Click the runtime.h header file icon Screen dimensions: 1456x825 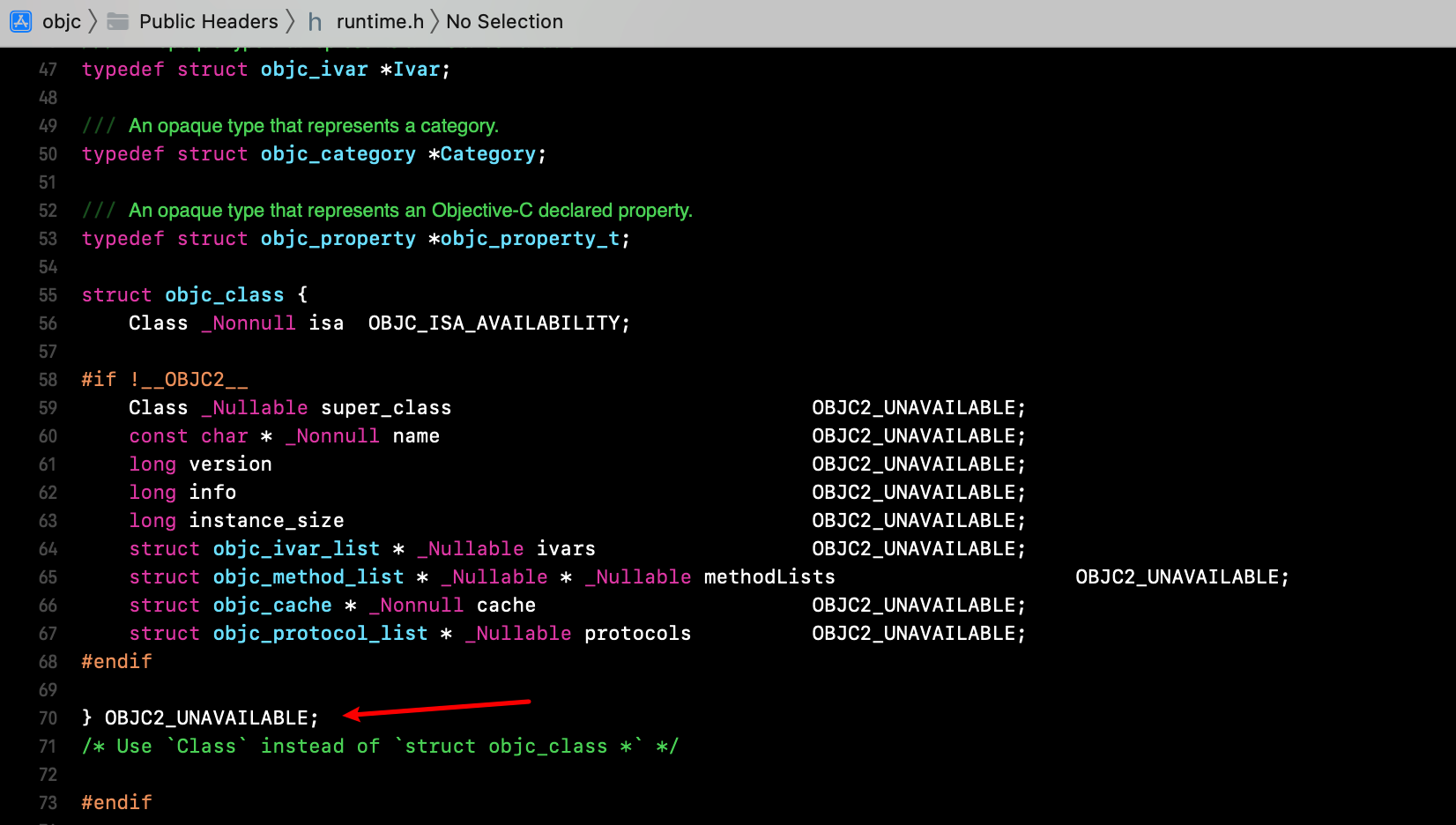tap(315, 21)
